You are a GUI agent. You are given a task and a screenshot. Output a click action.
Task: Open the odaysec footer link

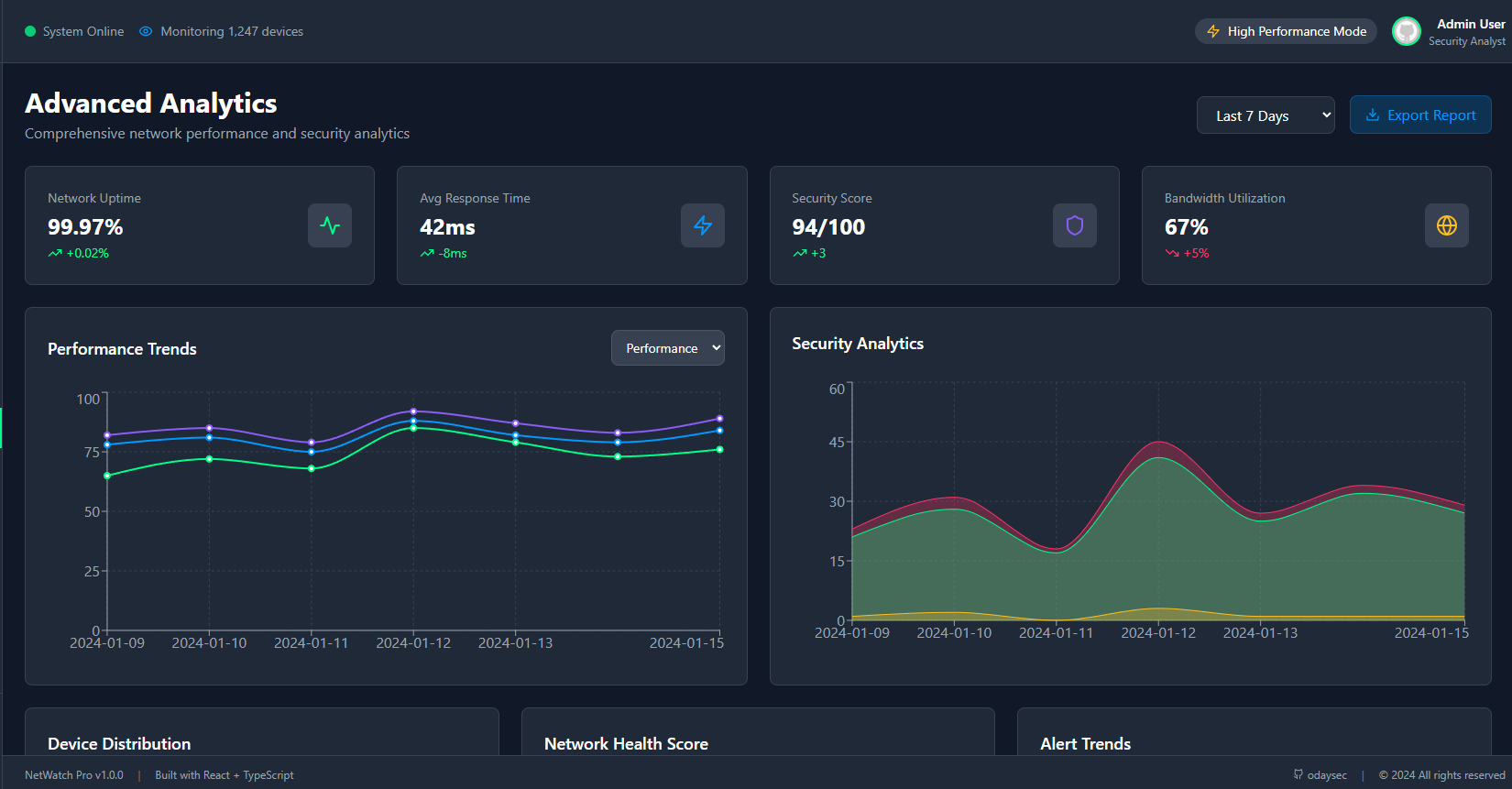[x=1327, y=775]
